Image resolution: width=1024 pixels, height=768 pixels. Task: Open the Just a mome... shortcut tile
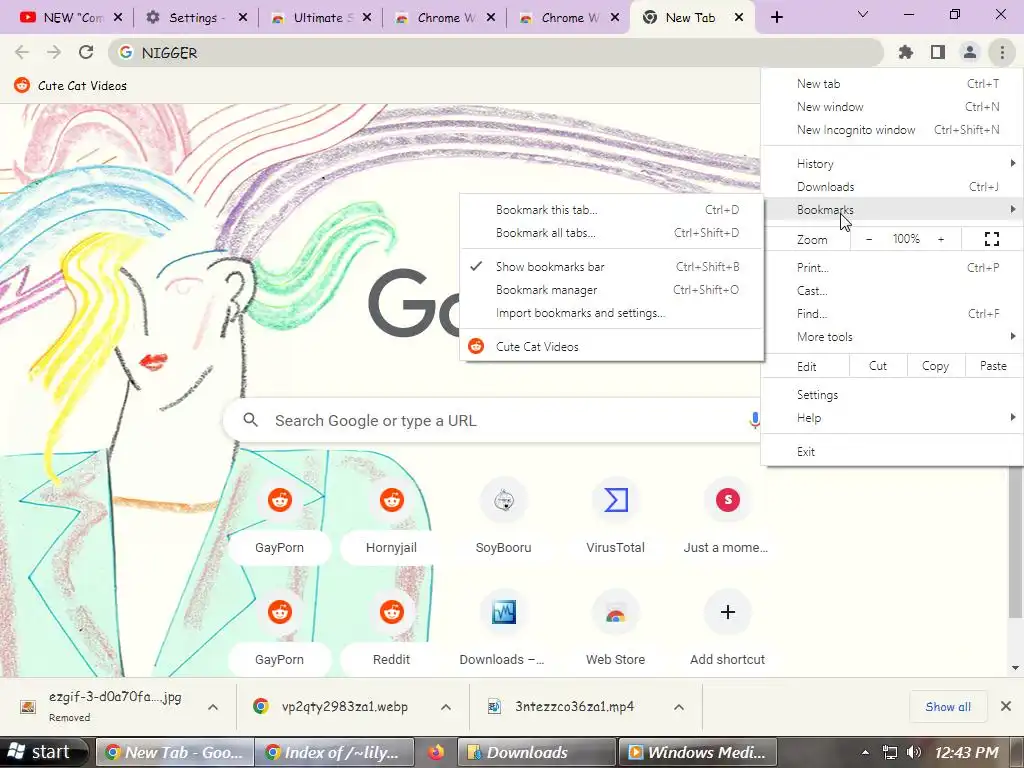(728, 519)
